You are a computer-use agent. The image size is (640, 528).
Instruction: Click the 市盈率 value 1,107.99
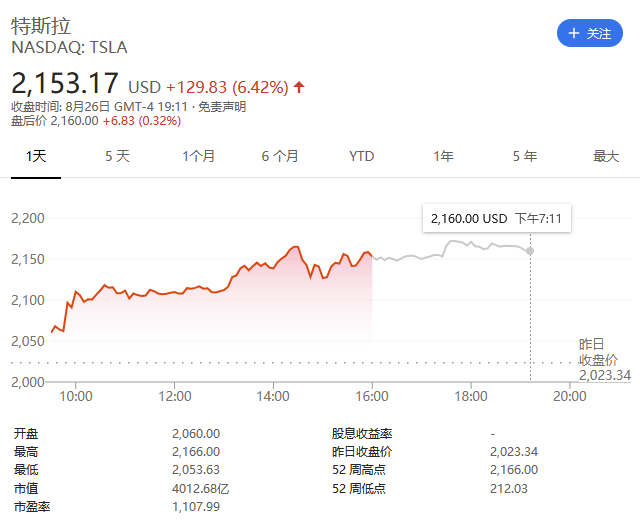click(x=196, y=506)
